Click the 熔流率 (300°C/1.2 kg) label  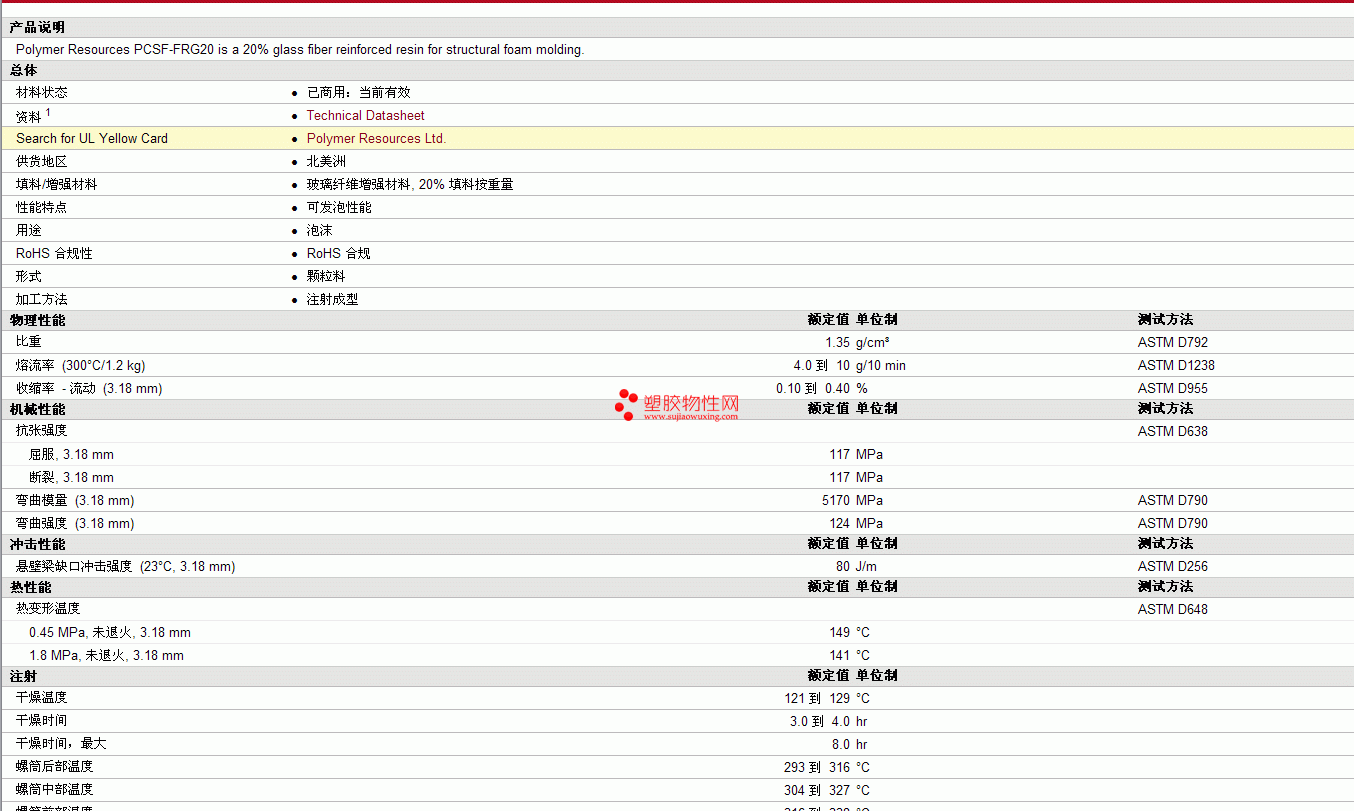point(81,365)
